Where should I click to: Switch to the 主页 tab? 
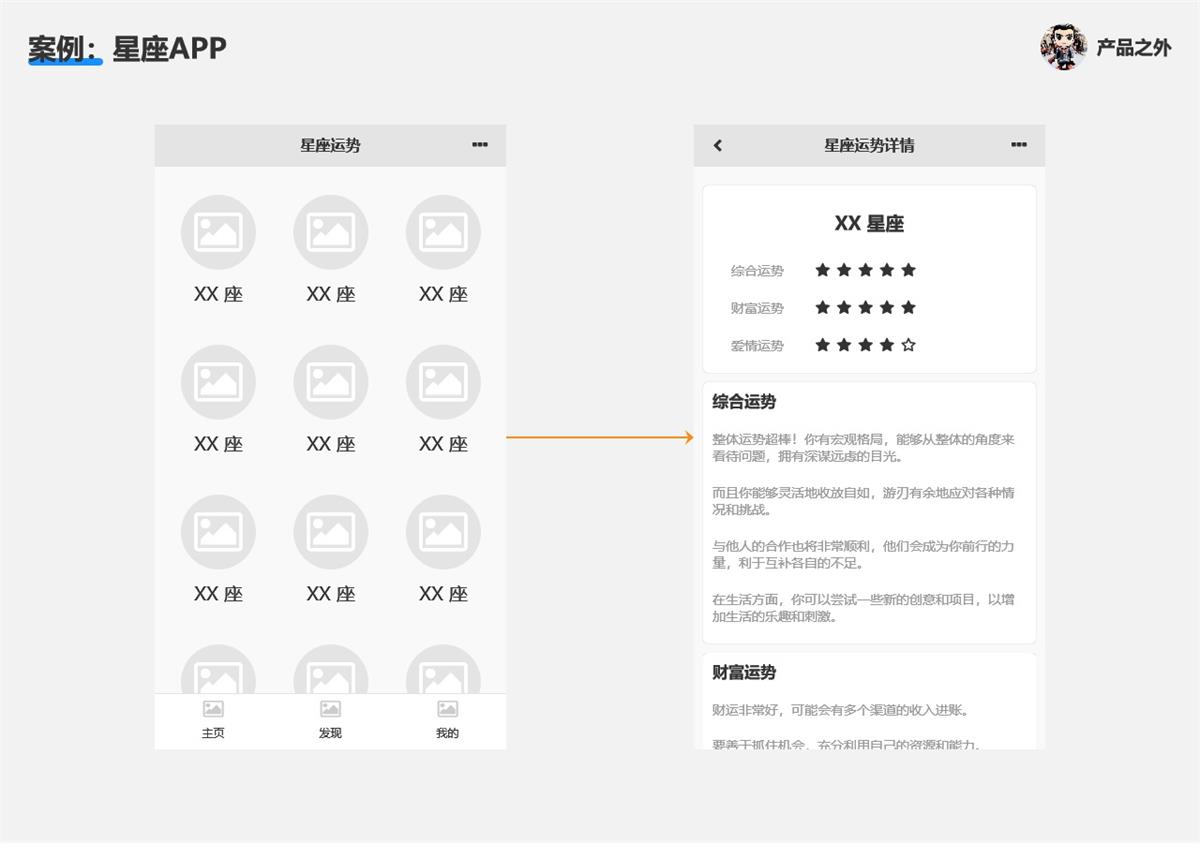point(213,720)
